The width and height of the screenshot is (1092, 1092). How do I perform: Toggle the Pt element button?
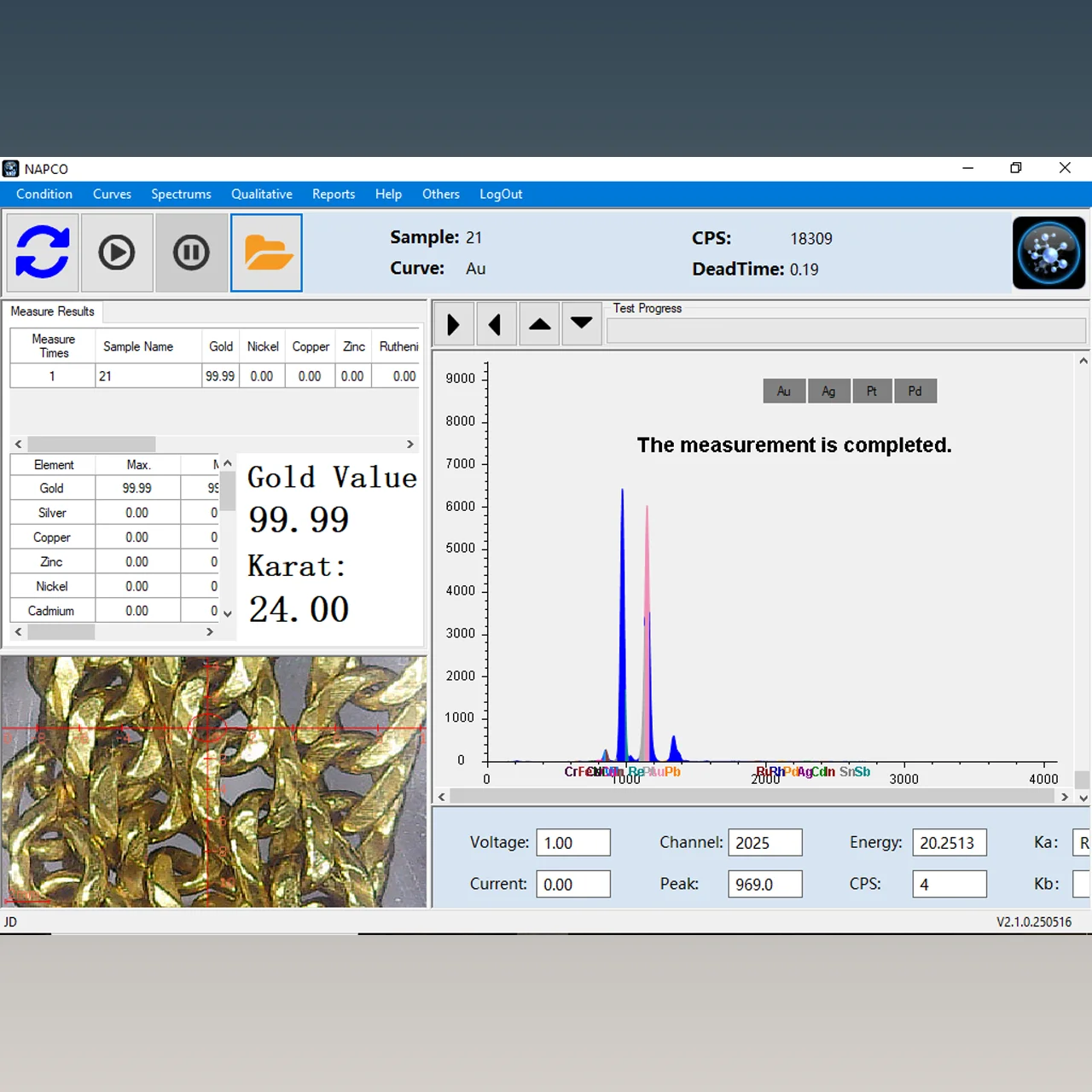click(x=872, y=391)
